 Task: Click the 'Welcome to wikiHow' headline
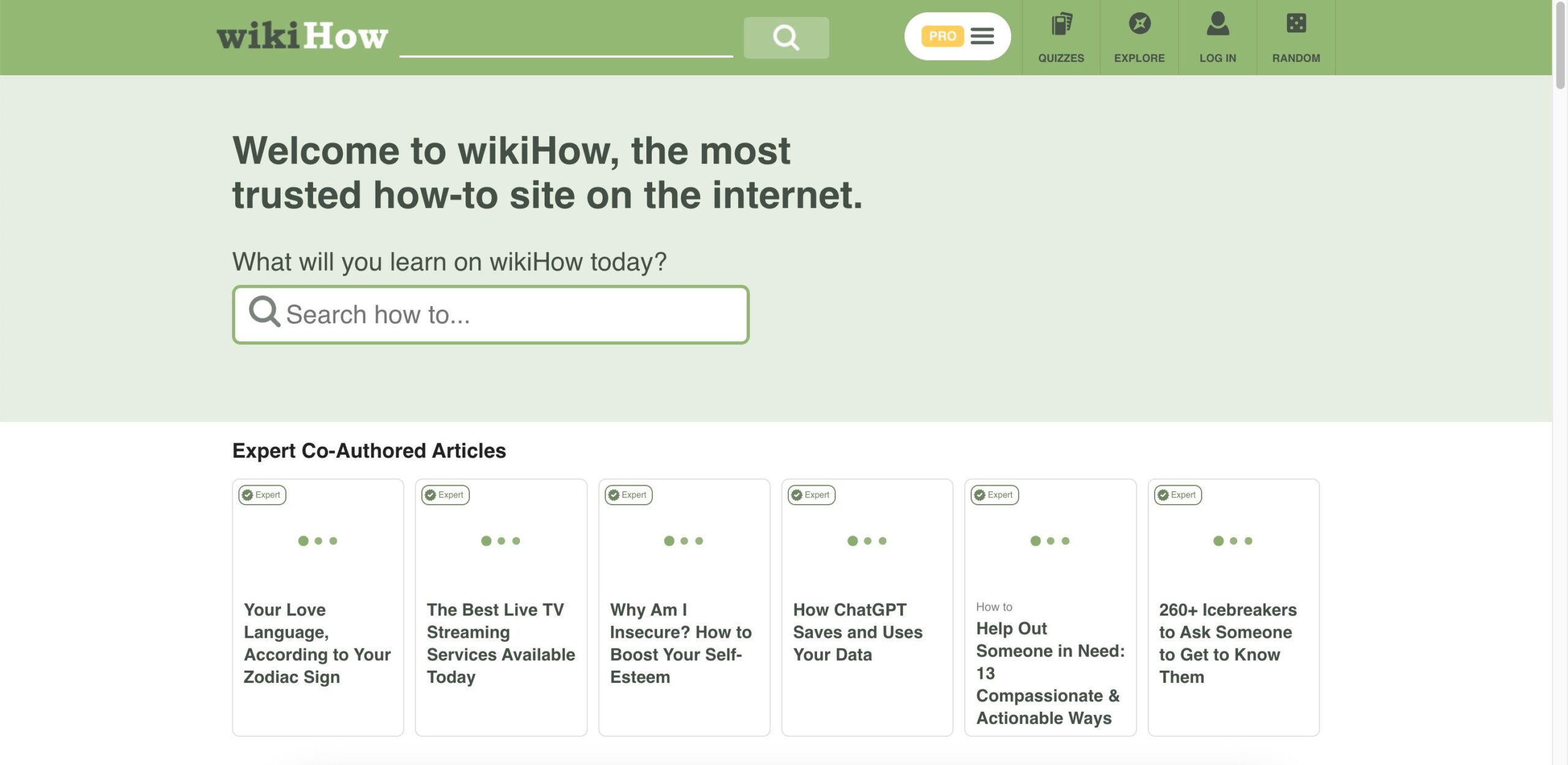point(547,173)
